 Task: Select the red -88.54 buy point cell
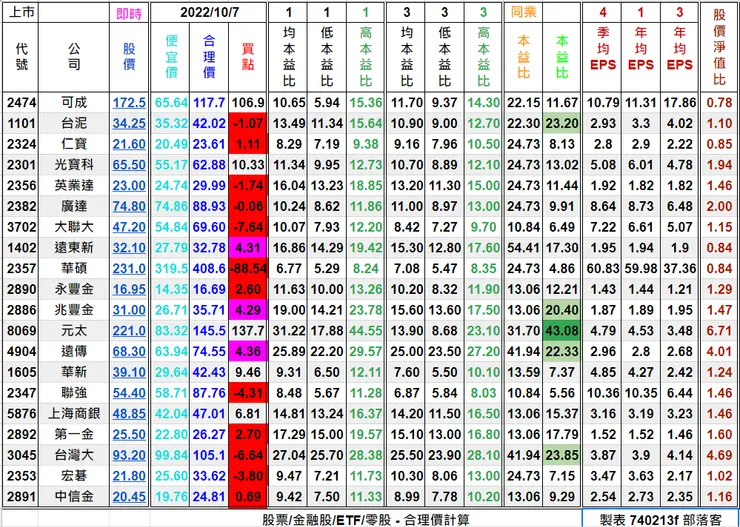[x=248, y=268]
